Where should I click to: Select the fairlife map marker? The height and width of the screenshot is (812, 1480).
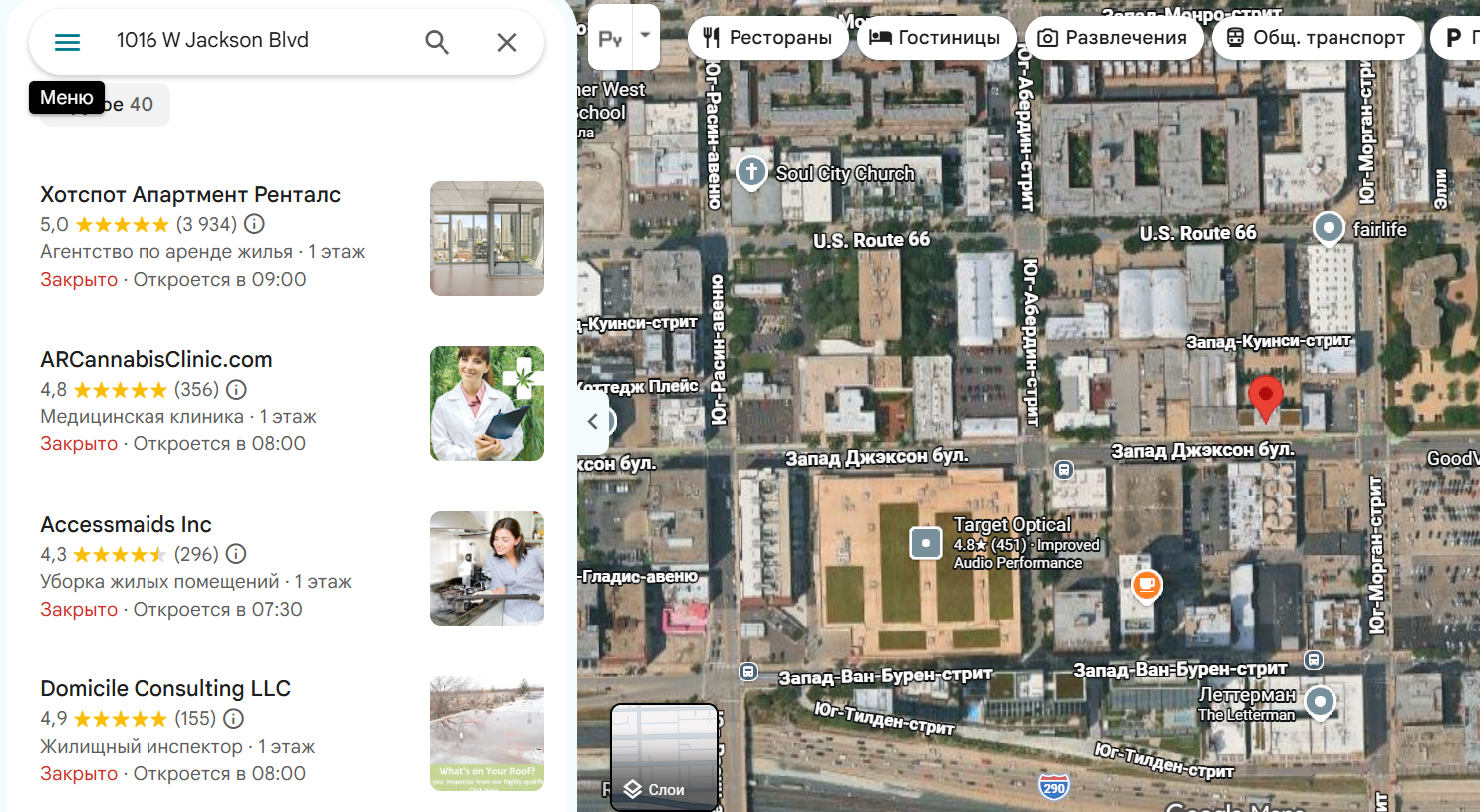coord(1329,228)
